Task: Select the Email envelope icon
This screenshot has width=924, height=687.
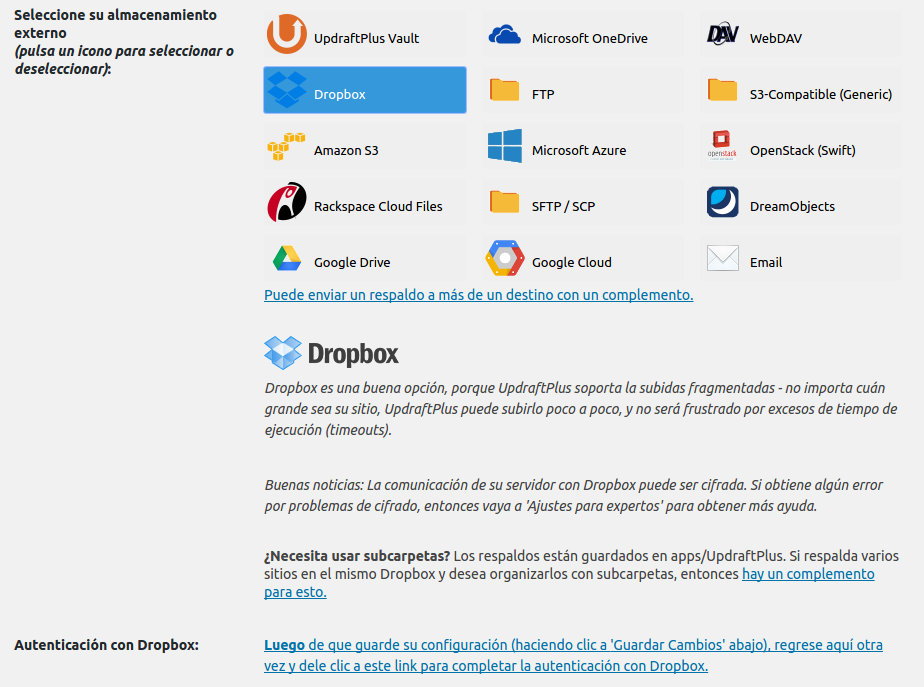Action: (722, 258)
